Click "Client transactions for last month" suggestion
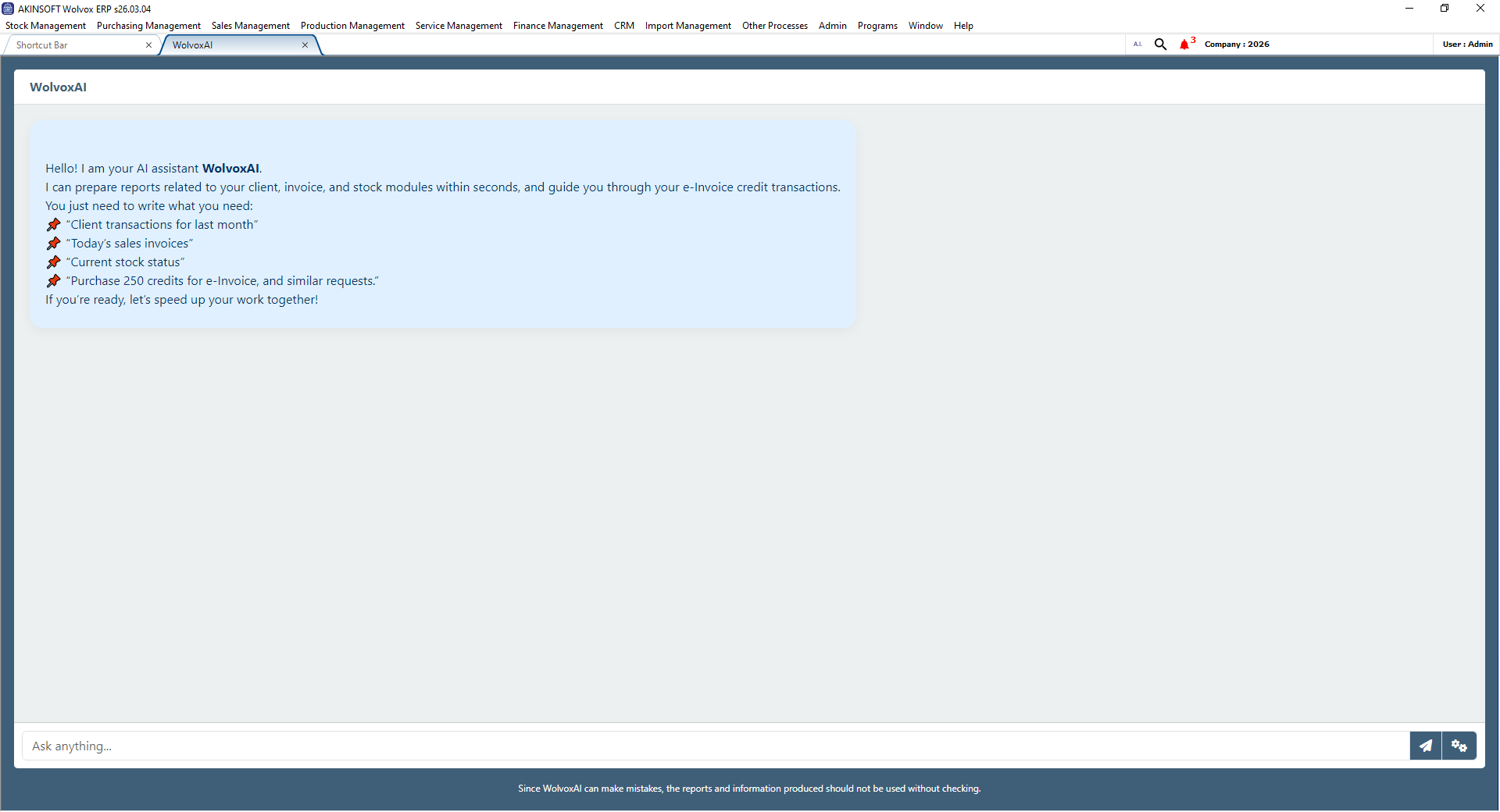1500x812 pixels. (x=162, y=225)
